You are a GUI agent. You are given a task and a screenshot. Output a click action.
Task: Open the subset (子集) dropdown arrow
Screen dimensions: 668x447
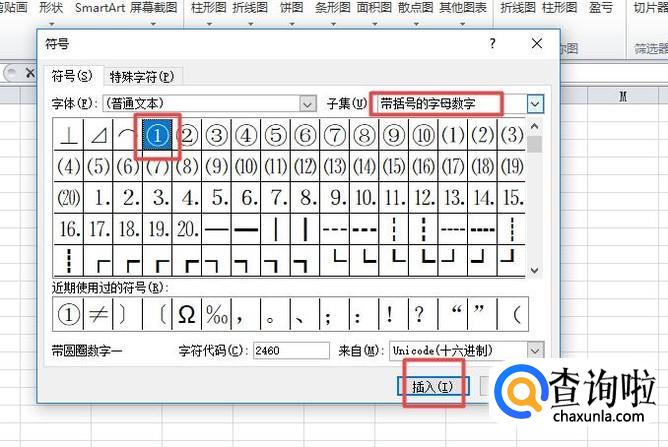click(x=535, y=104)
